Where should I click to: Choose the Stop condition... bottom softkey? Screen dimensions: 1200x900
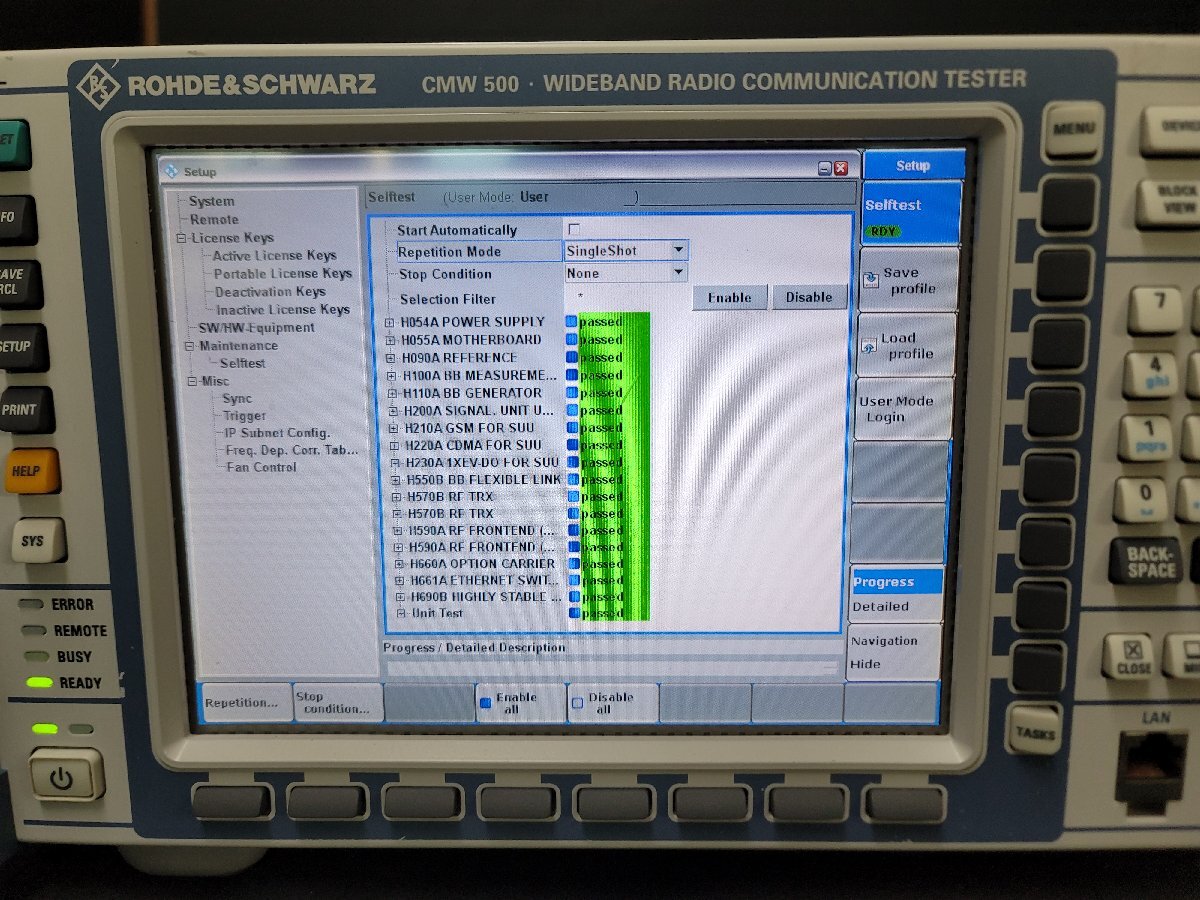338,703
